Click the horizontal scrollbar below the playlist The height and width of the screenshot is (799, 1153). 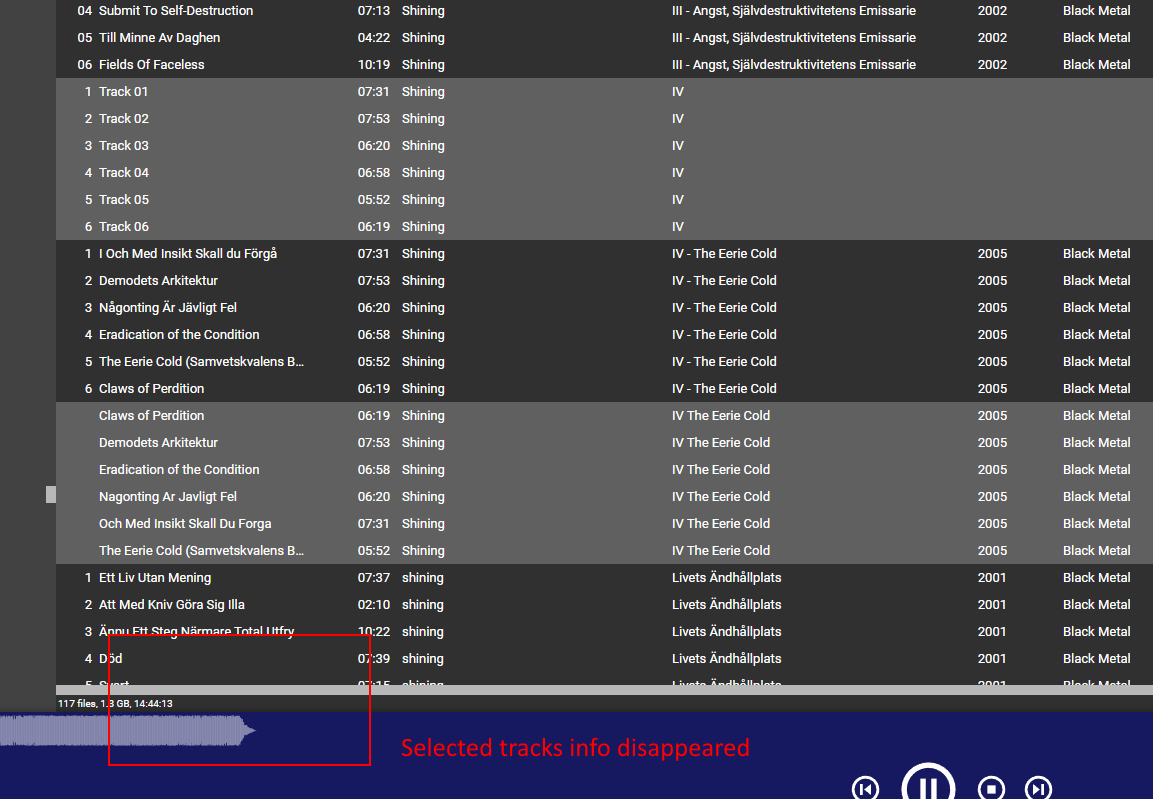click(x=604, y=690)
